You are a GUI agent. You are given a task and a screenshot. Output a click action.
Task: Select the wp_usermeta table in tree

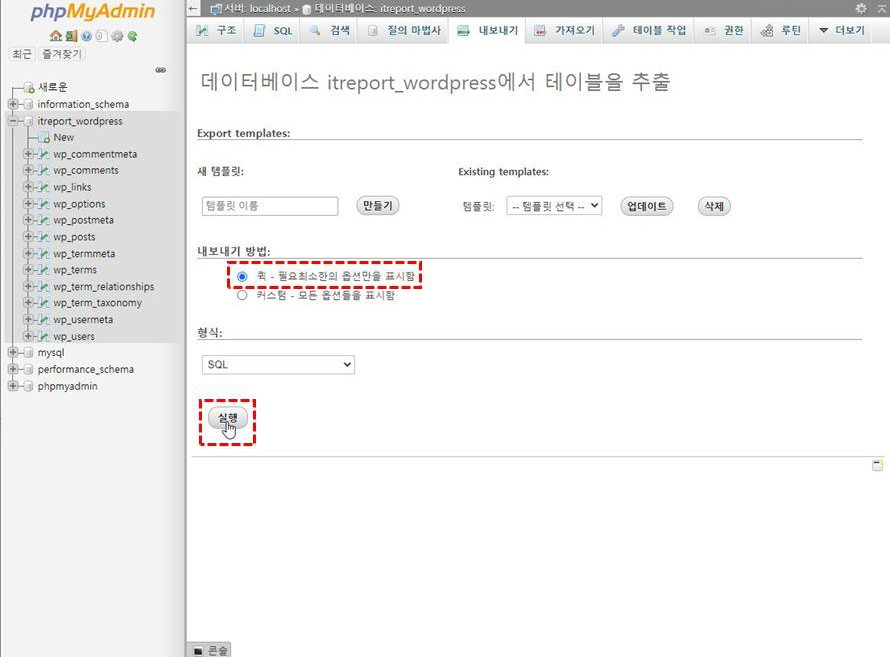tap(83, 320)
